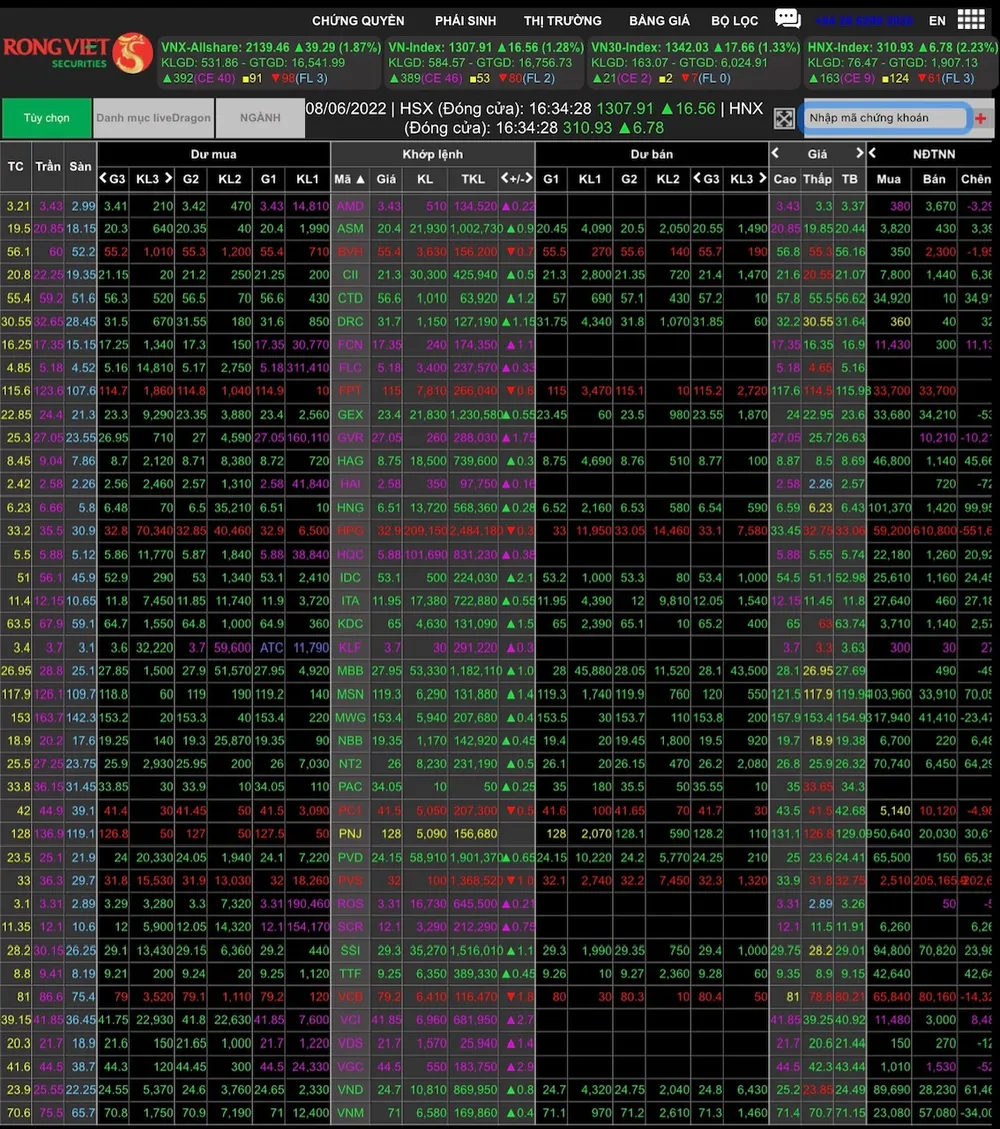Switch language using the EN button
Image resolution: width=1000 pixels, height=1129 pixels.
937,20
